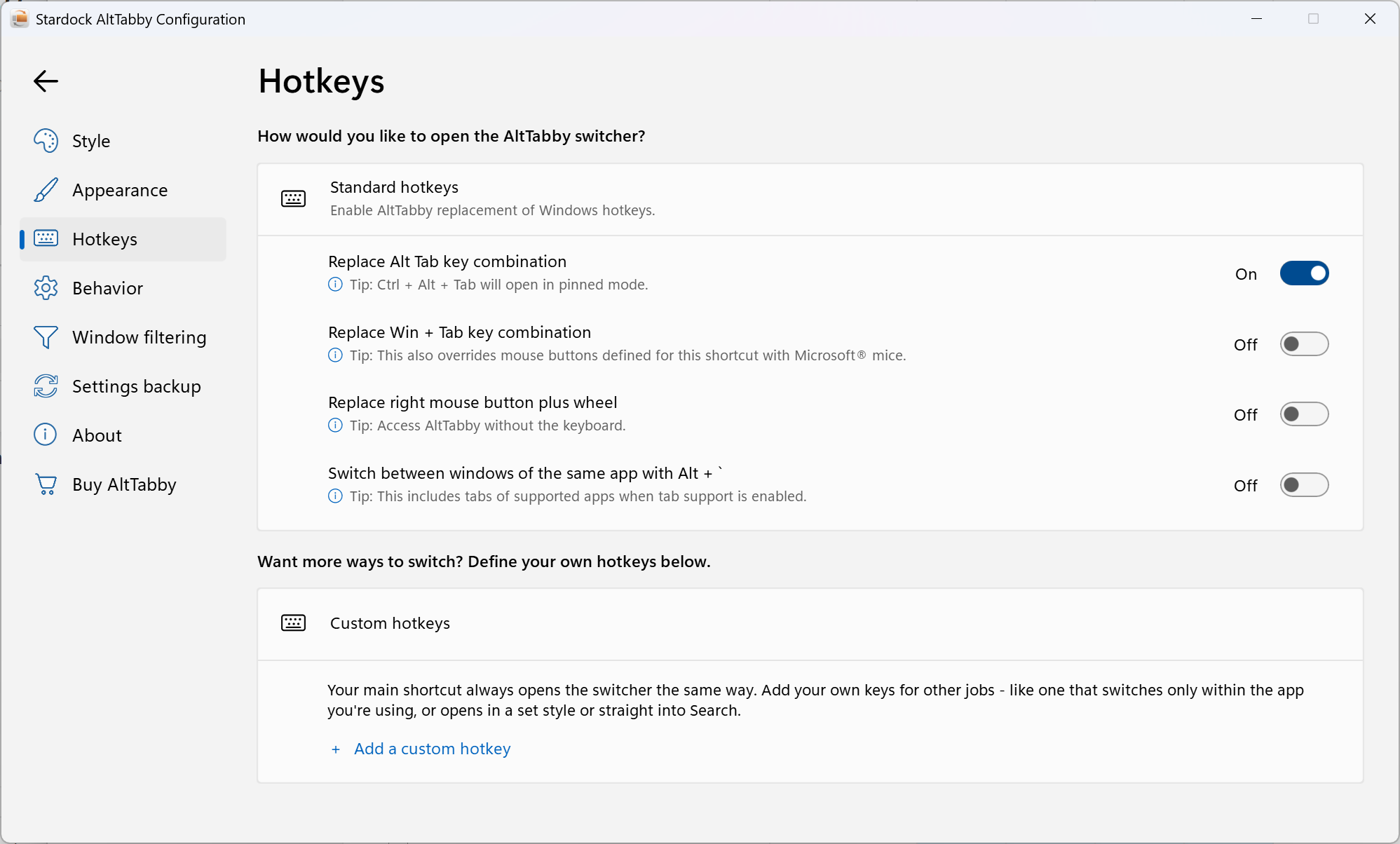This screenshot has height=844, width=1400.
Task: Click 'Replace Alt Tab key combination' label
Action: tap(447, 261)
